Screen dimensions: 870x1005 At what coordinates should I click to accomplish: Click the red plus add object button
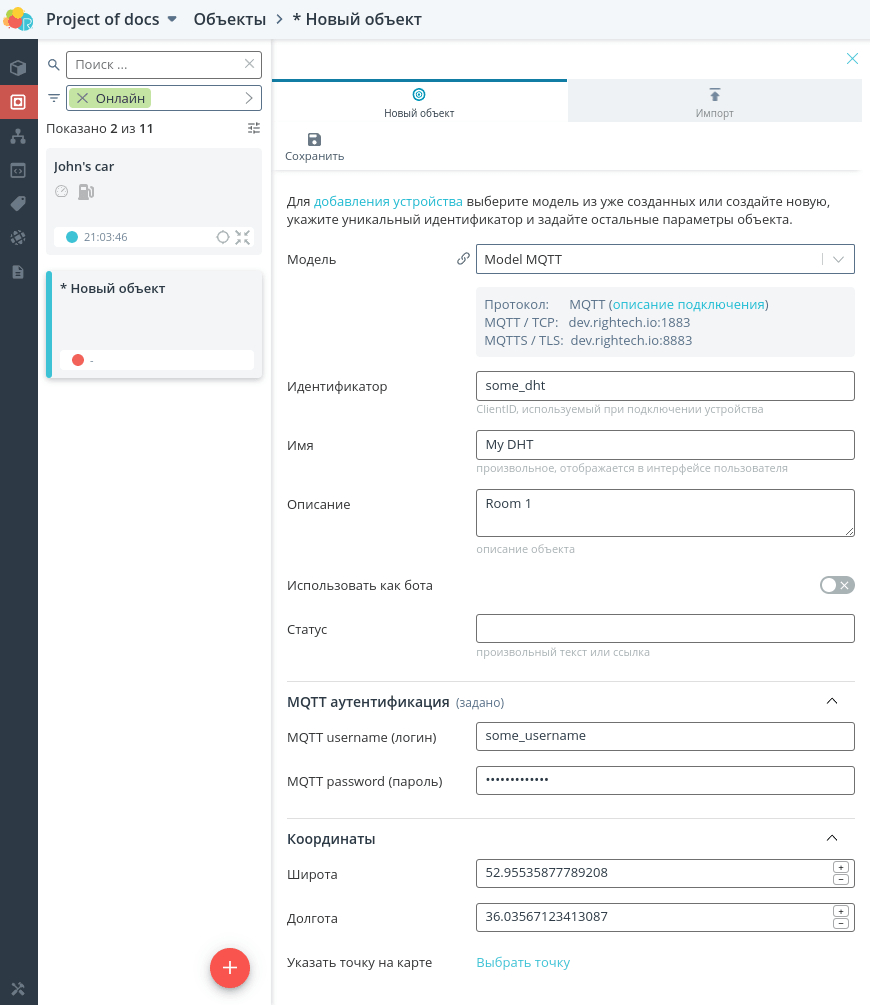point(230,968)
